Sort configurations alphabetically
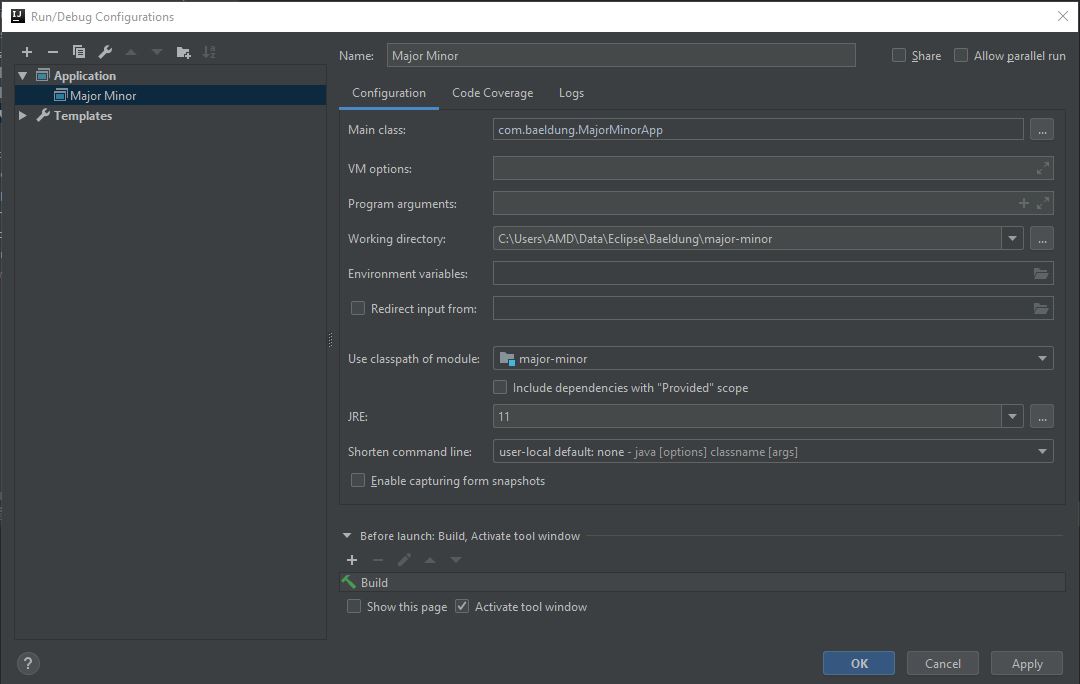 [209, 52]
